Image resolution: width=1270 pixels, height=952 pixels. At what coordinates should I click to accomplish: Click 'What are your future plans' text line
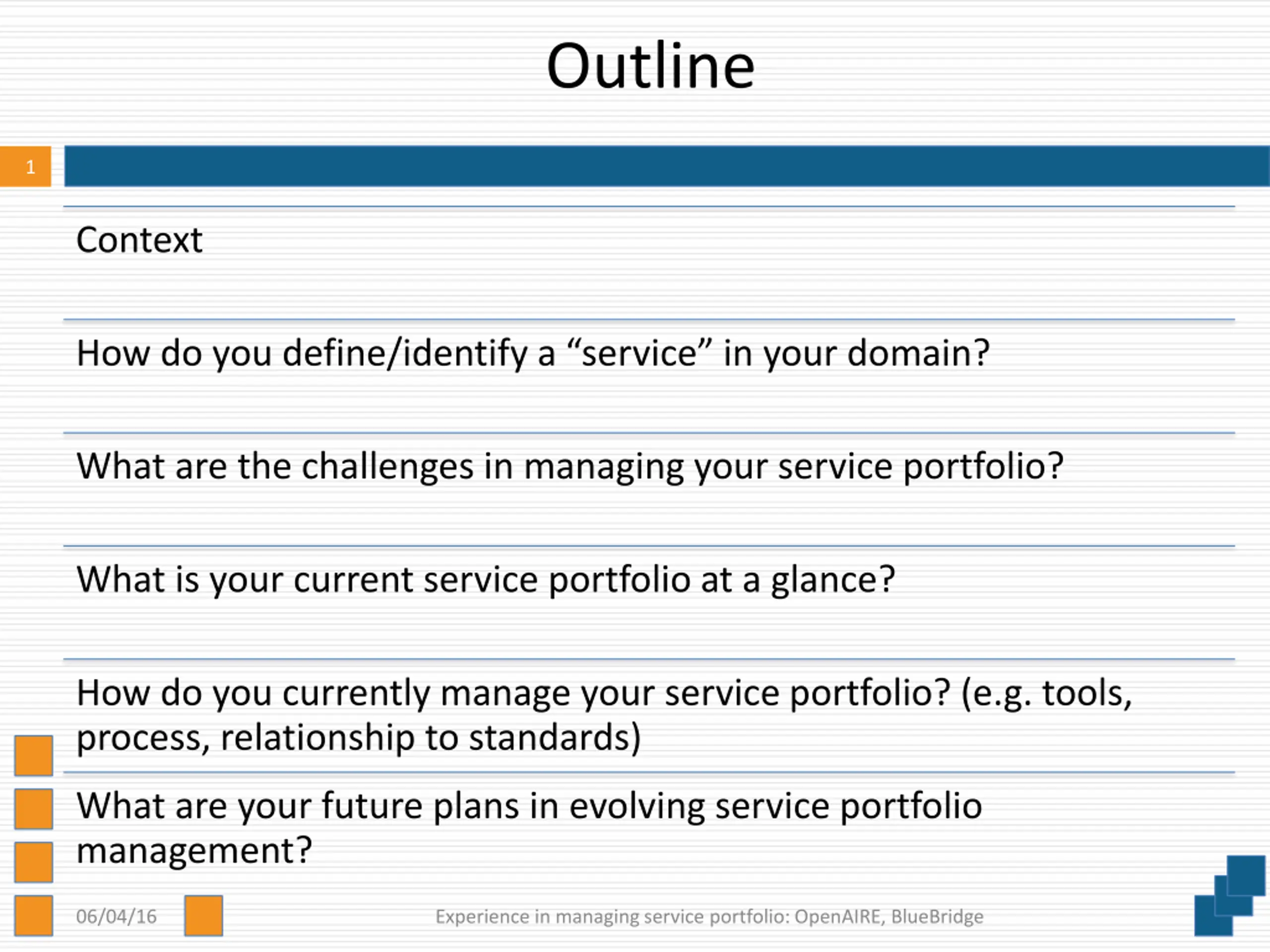[x=529, y=806]
